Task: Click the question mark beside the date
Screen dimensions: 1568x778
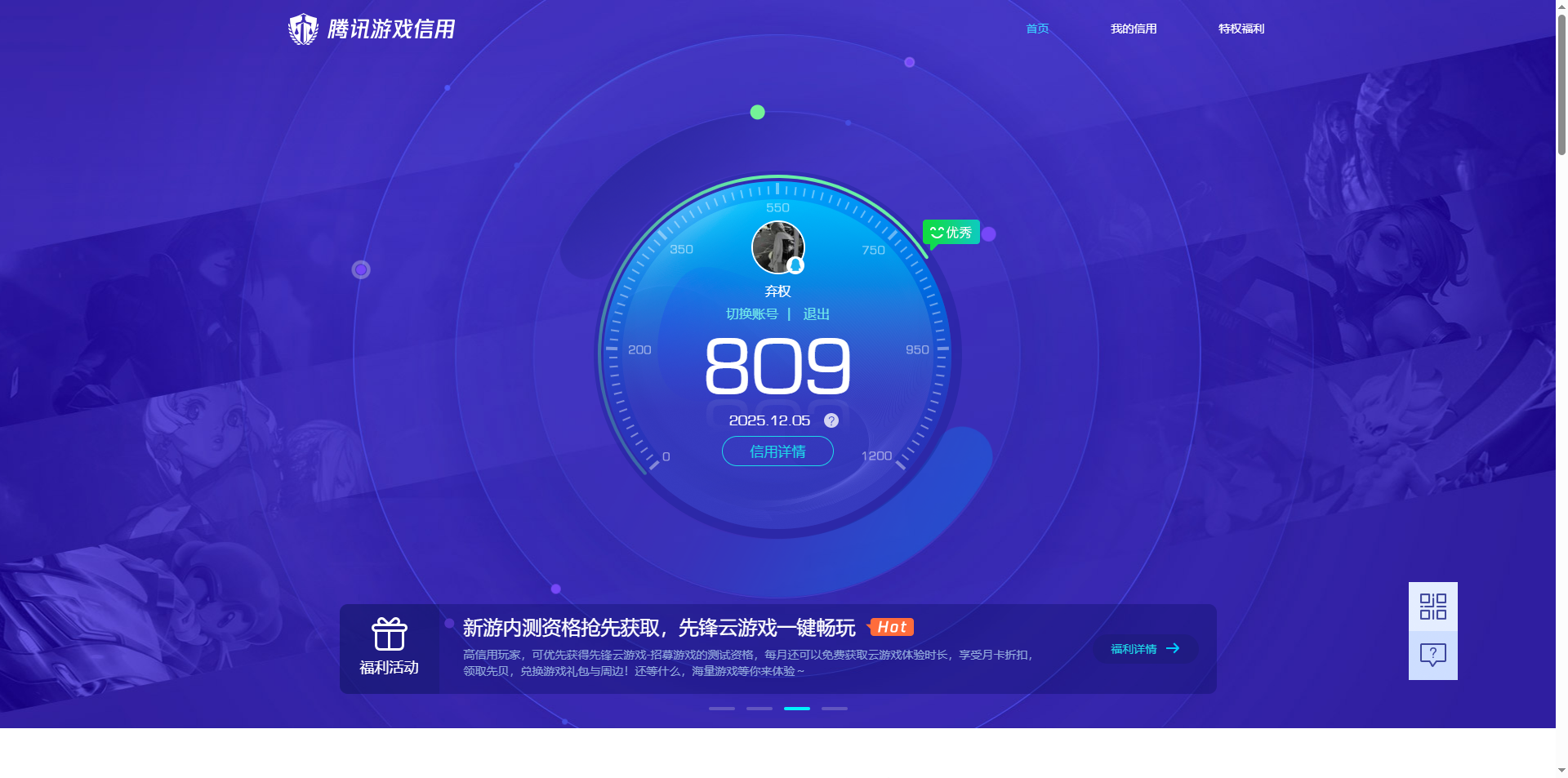Action: (831, 420)
